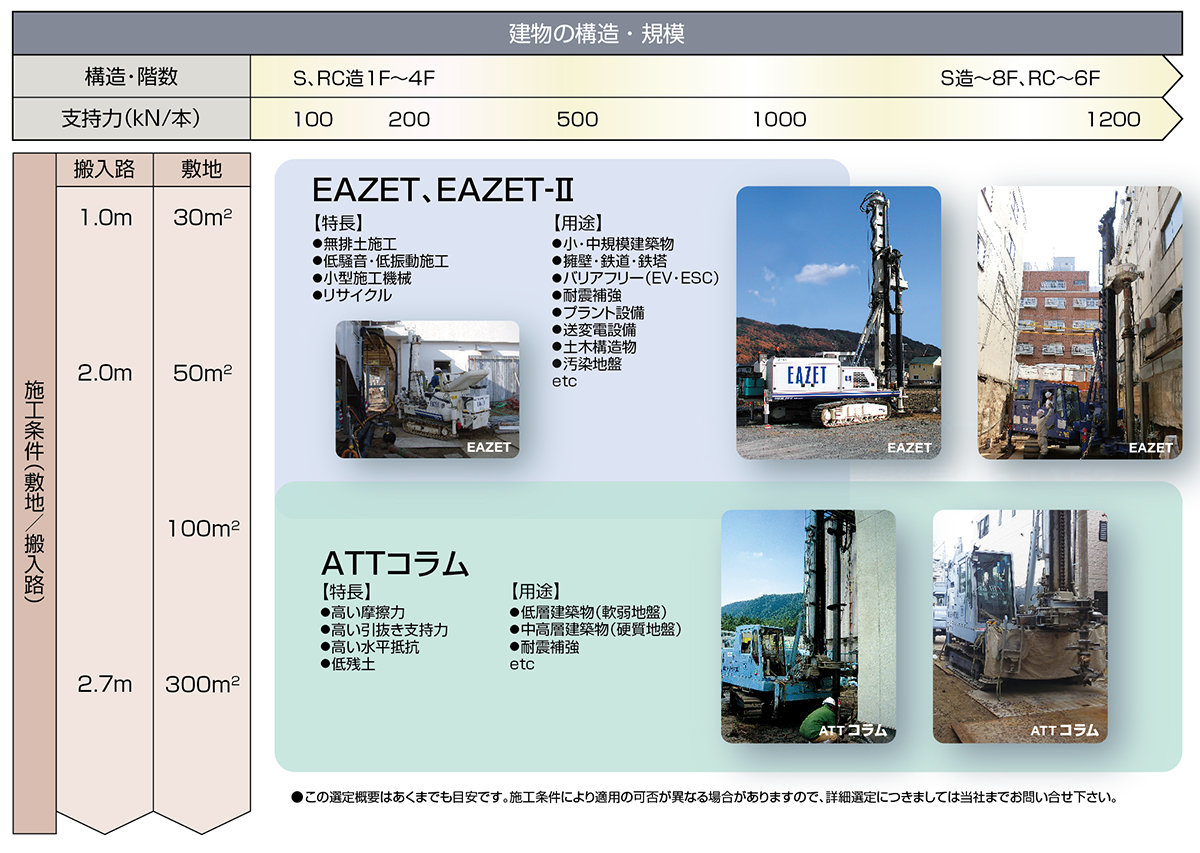Click the バリアフリー(EV・ESC) bullet
The height and width of the screenshot is (853, 1200).
[x=636, y=278]
